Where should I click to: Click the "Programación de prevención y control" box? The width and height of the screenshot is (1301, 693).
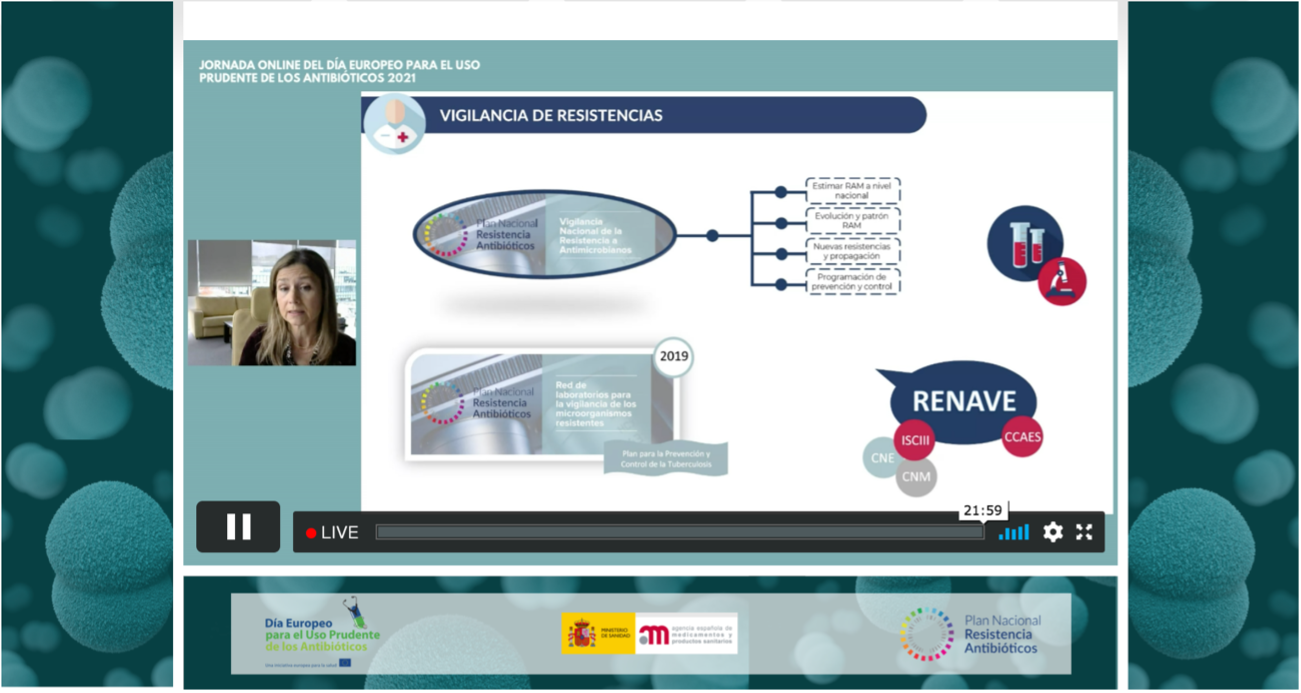click(853, 281)
